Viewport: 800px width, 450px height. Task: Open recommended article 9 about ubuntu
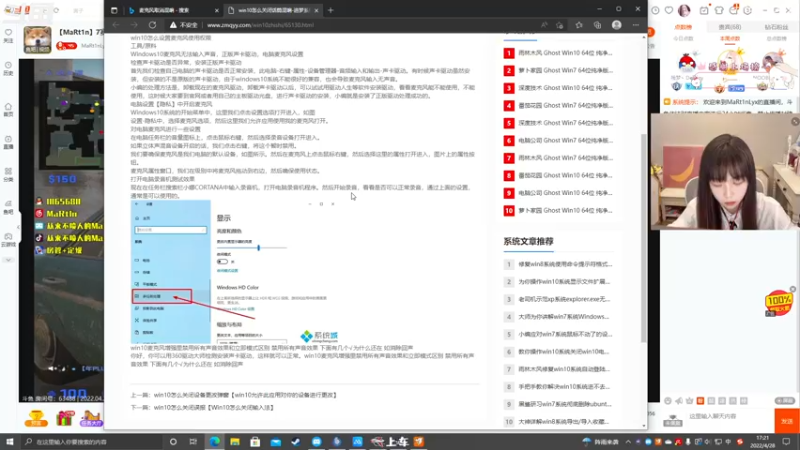tap(565, 404)
